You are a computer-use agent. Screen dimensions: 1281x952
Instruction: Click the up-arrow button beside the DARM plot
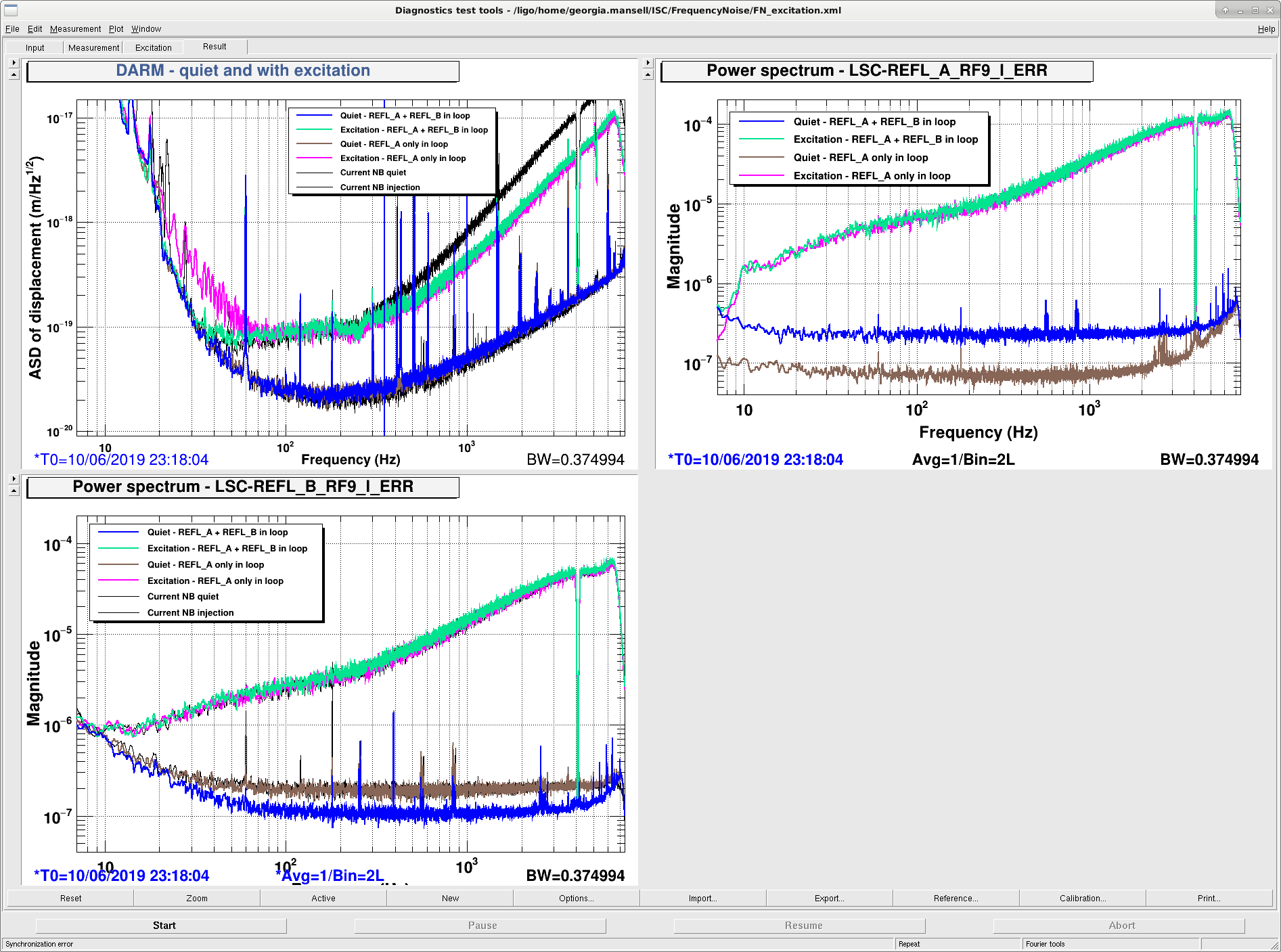[x=14, y=74]
